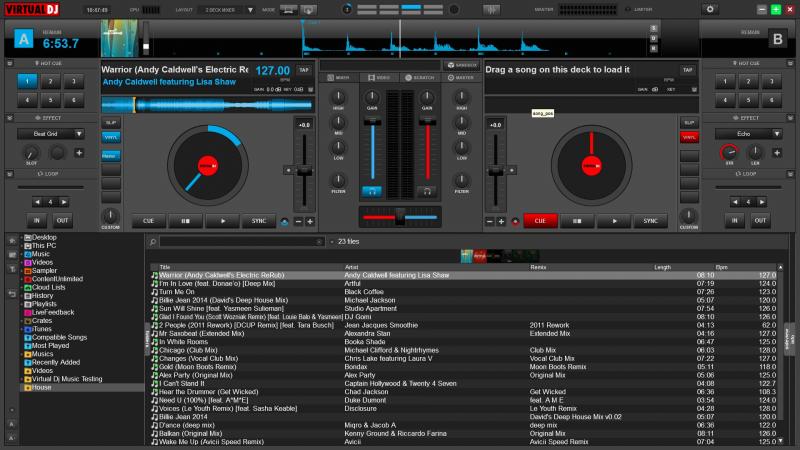Select the Cloud Lists folder
The height and width of the screenshot is (450, 800).
coord(48,287)
